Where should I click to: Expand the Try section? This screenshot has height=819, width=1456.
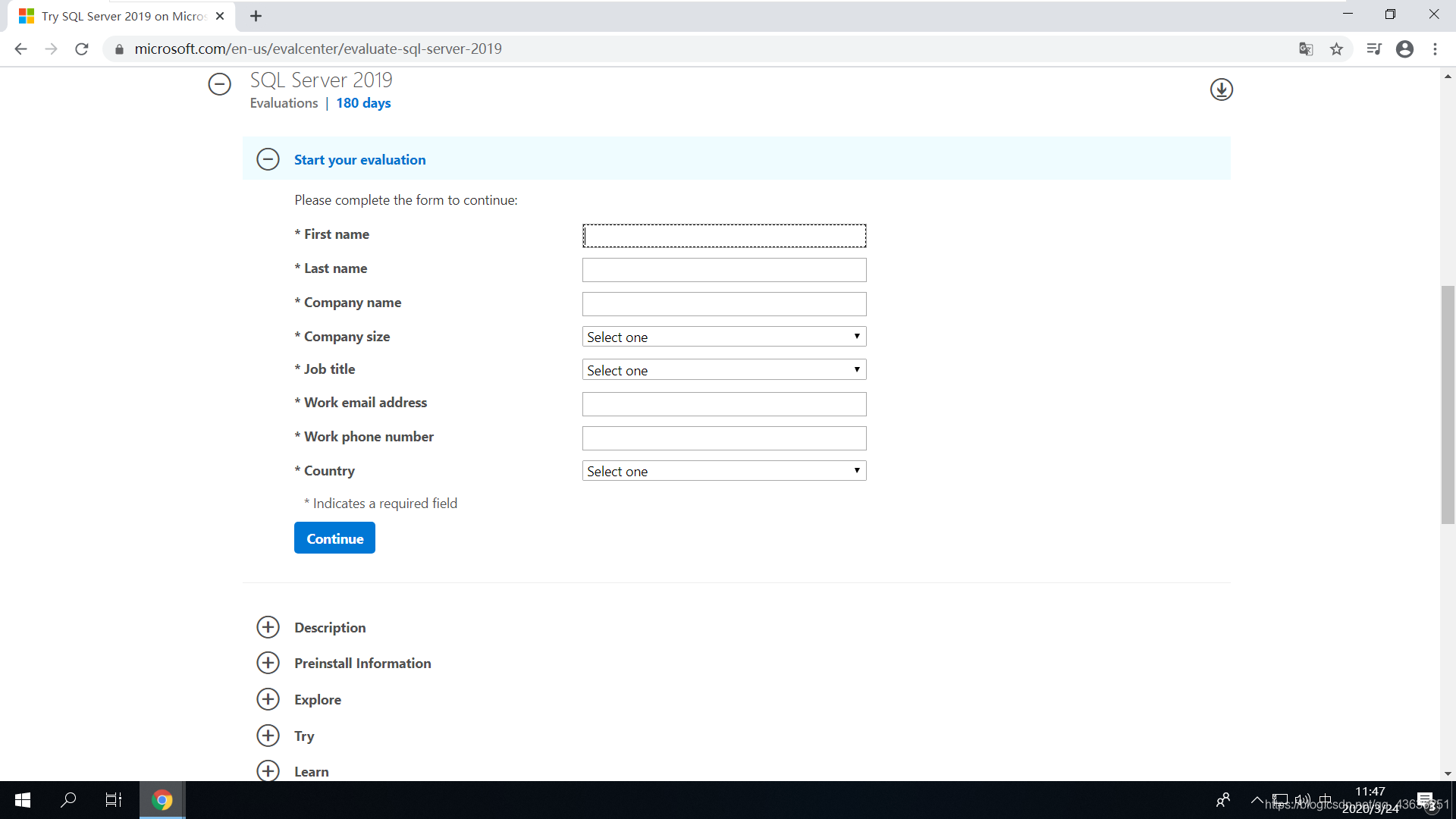tap(268, 736)
